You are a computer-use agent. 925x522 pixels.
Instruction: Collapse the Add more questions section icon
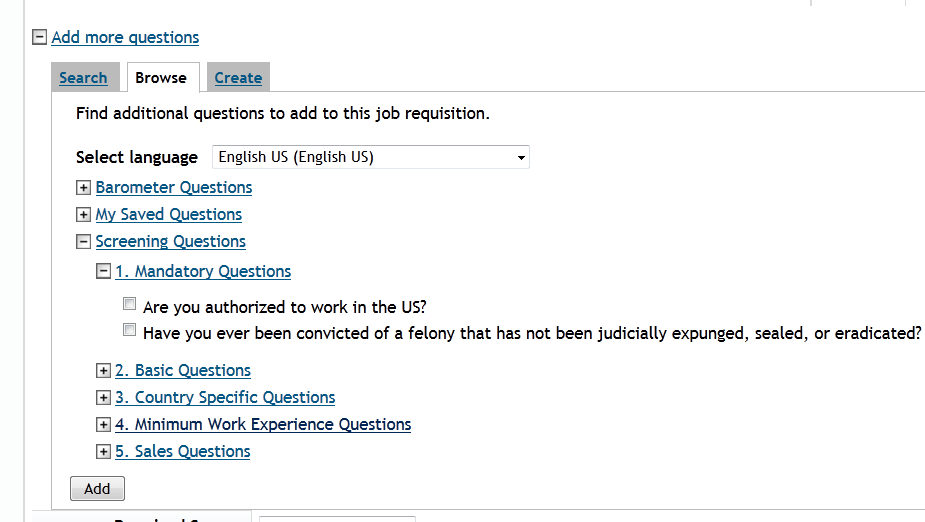click(39, 37)
